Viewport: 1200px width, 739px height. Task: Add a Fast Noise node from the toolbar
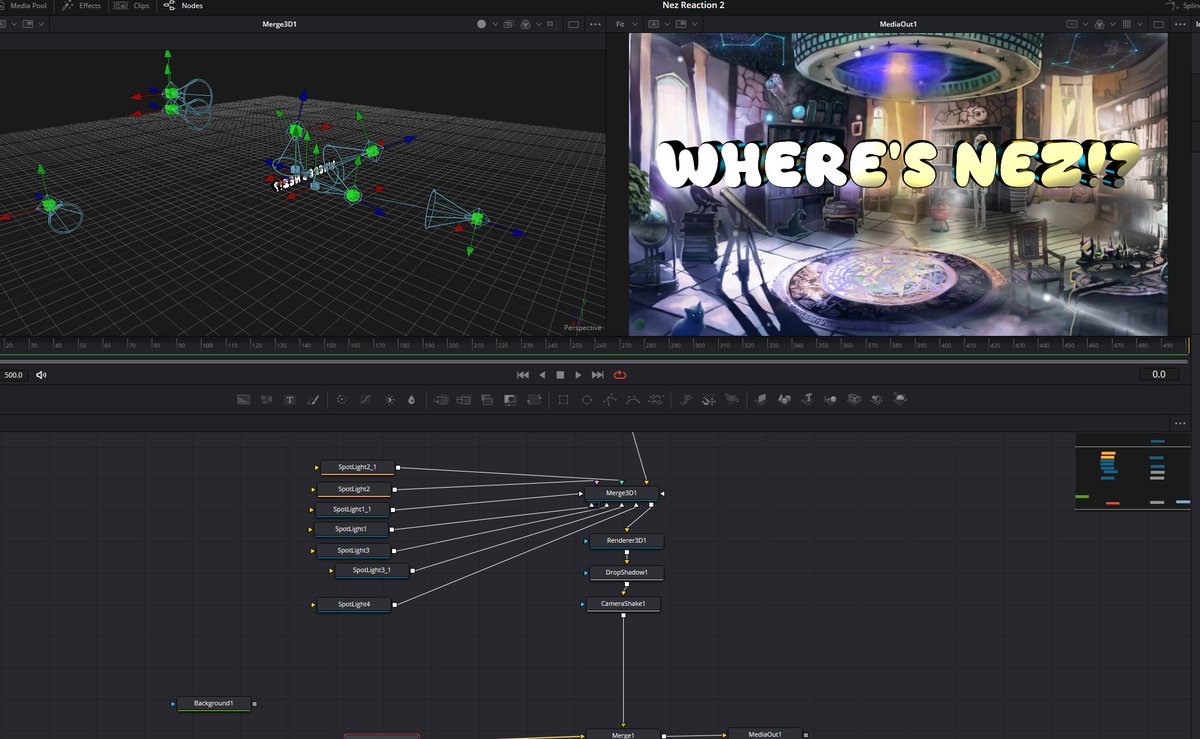pos(267,400)
